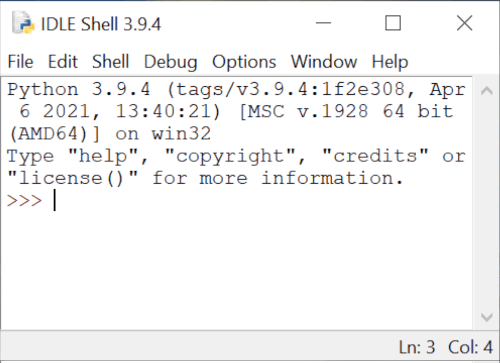Maximize the IDLE Shell window
This screenshot has height=363, width=500.
[393, 23]
